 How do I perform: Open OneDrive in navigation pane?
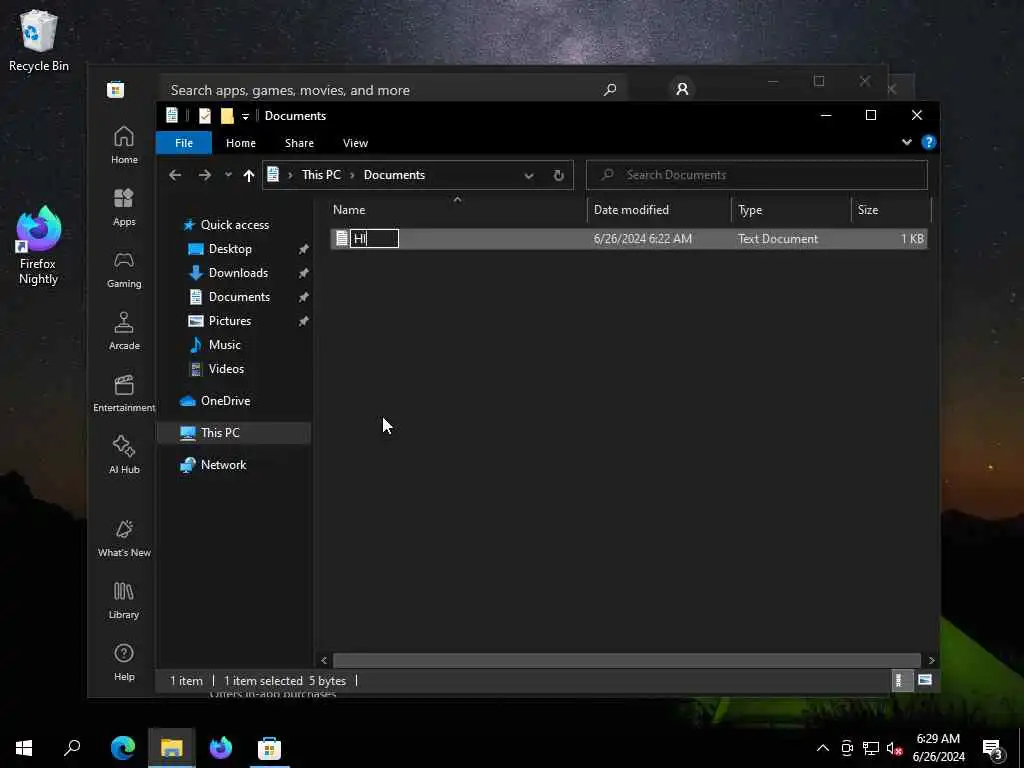pyautogui.click(x=225, y=401)
